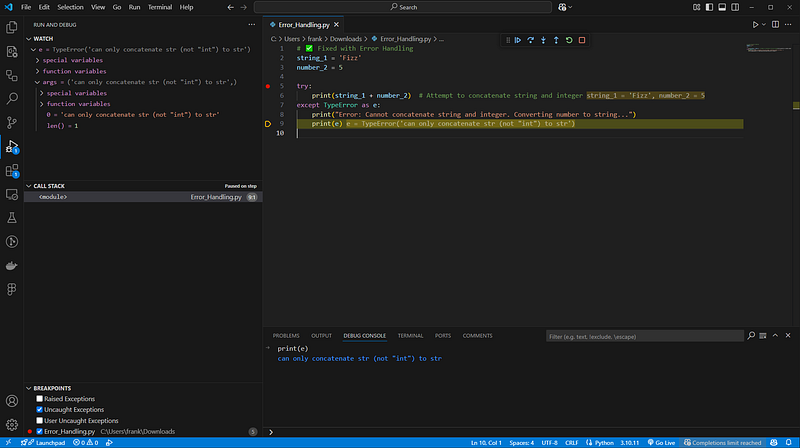The height and width of the screenshot is (448, 800).
Task: Click Python 3.10.11 interpreter version
Action: click(x=630, y=442)
